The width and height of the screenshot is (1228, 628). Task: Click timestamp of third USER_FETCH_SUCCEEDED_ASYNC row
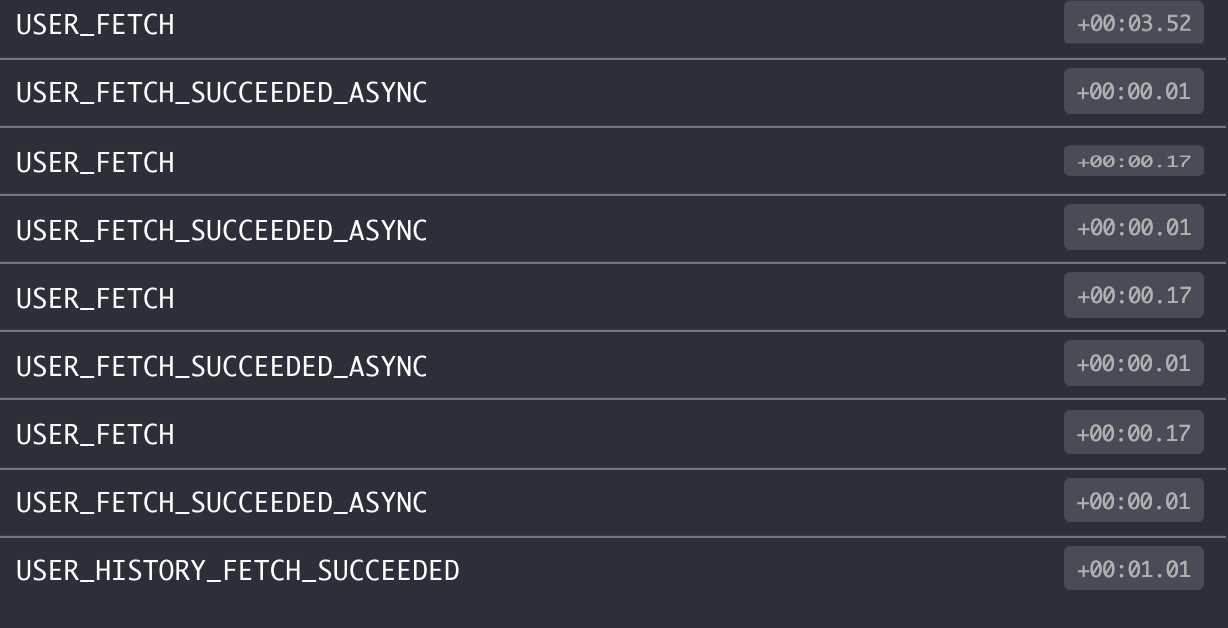pos(1133,363)
